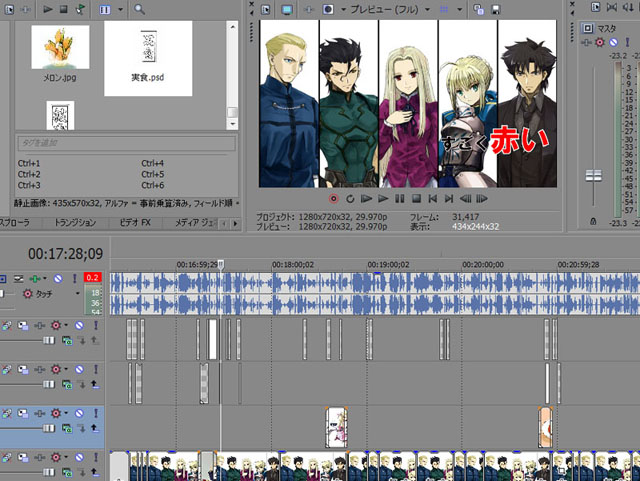The image size is (640, 481).
Task: Toggle loop playback under preview
Action: (350, 199)
